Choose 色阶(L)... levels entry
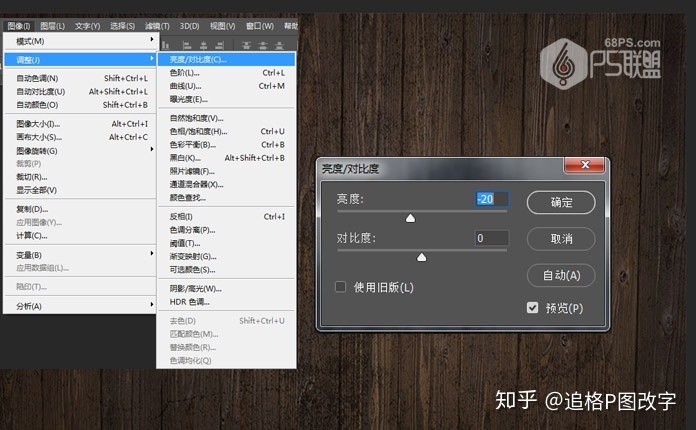This screenshot has height=430, width=696. (226, 73)
